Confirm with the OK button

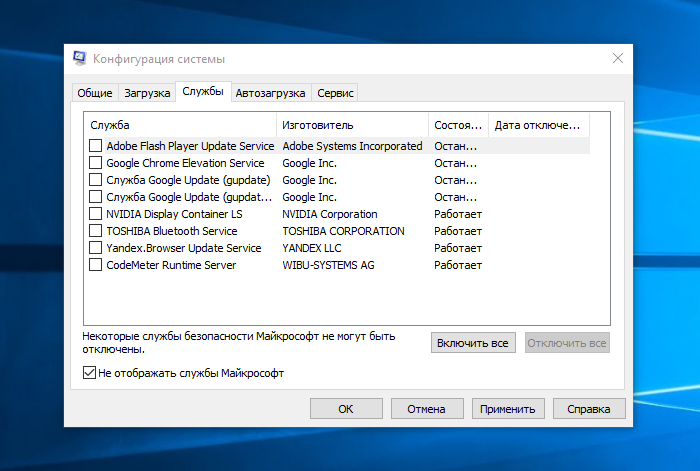pos(346,408)
